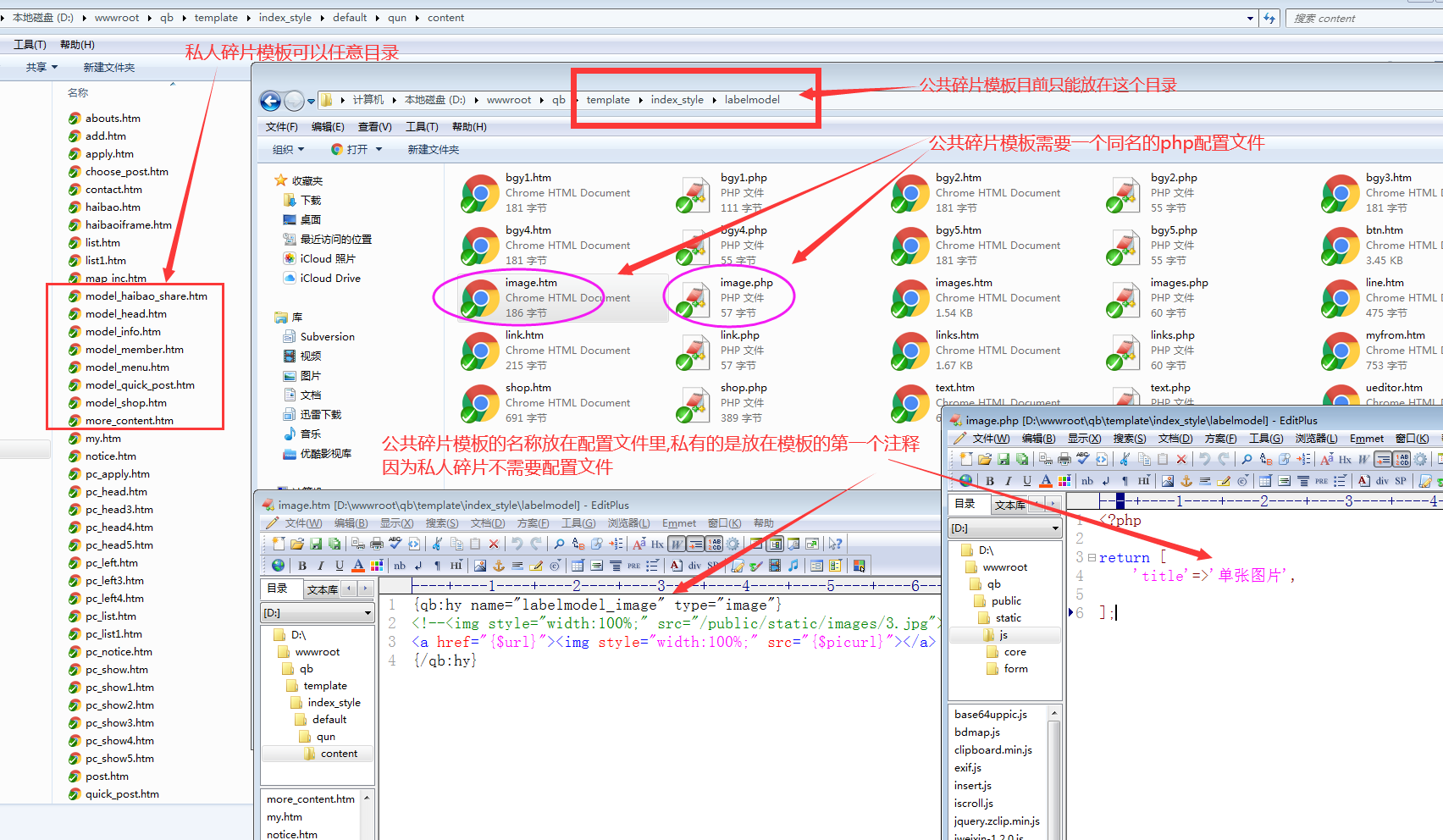Image resolution: width=1443 pixels, height=840 pixels.
Task: Toggle line numbers in image.php EditPlus
Action: pyautogui.click(x=1402, y=459)
